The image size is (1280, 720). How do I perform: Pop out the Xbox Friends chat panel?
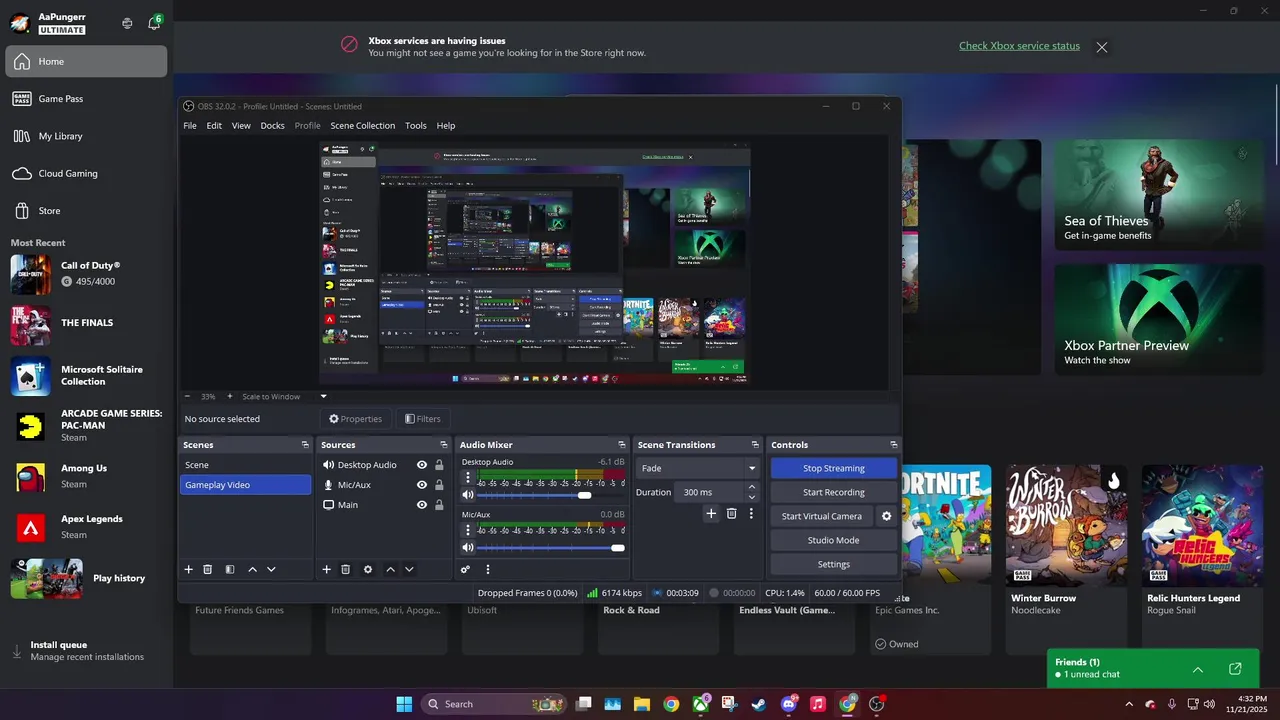(x=1235, y=668)
